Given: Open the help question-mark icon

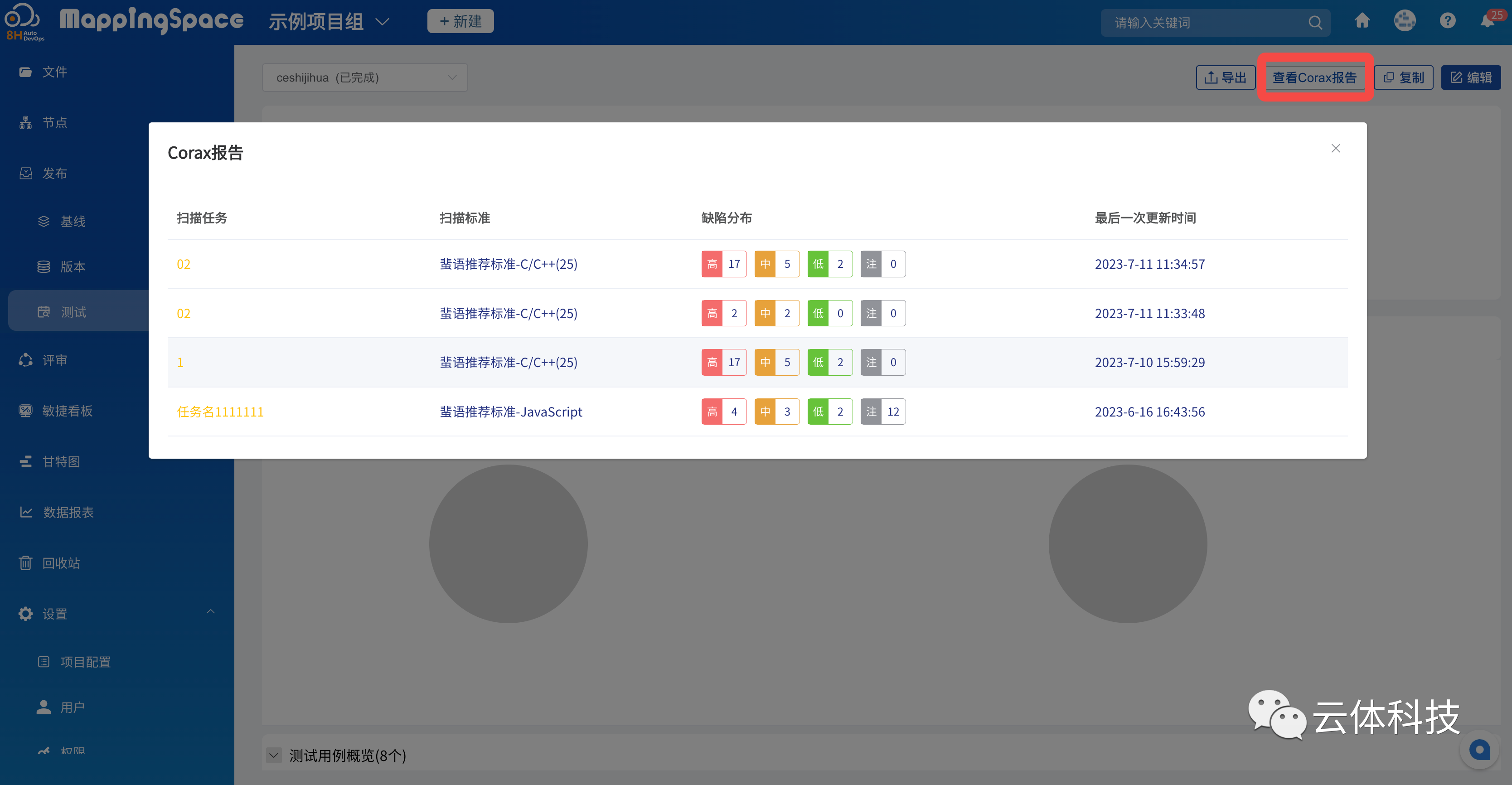Looking at the screenshot, I should click(x=1448, y=21).
